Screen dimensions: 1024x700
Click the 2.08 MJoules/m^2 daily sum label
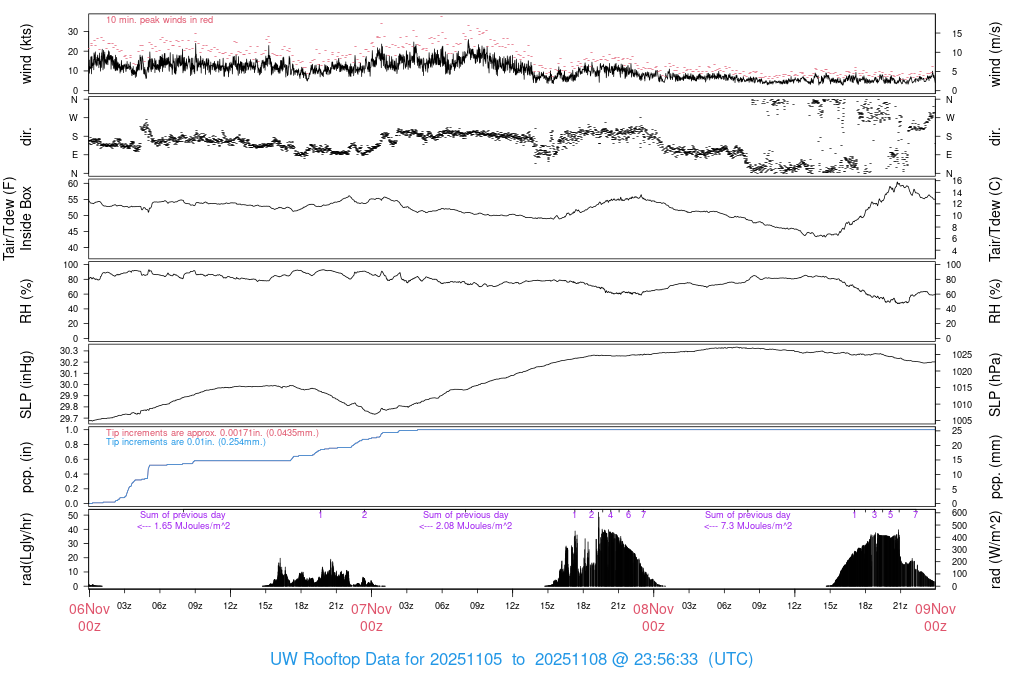[466, 526]
